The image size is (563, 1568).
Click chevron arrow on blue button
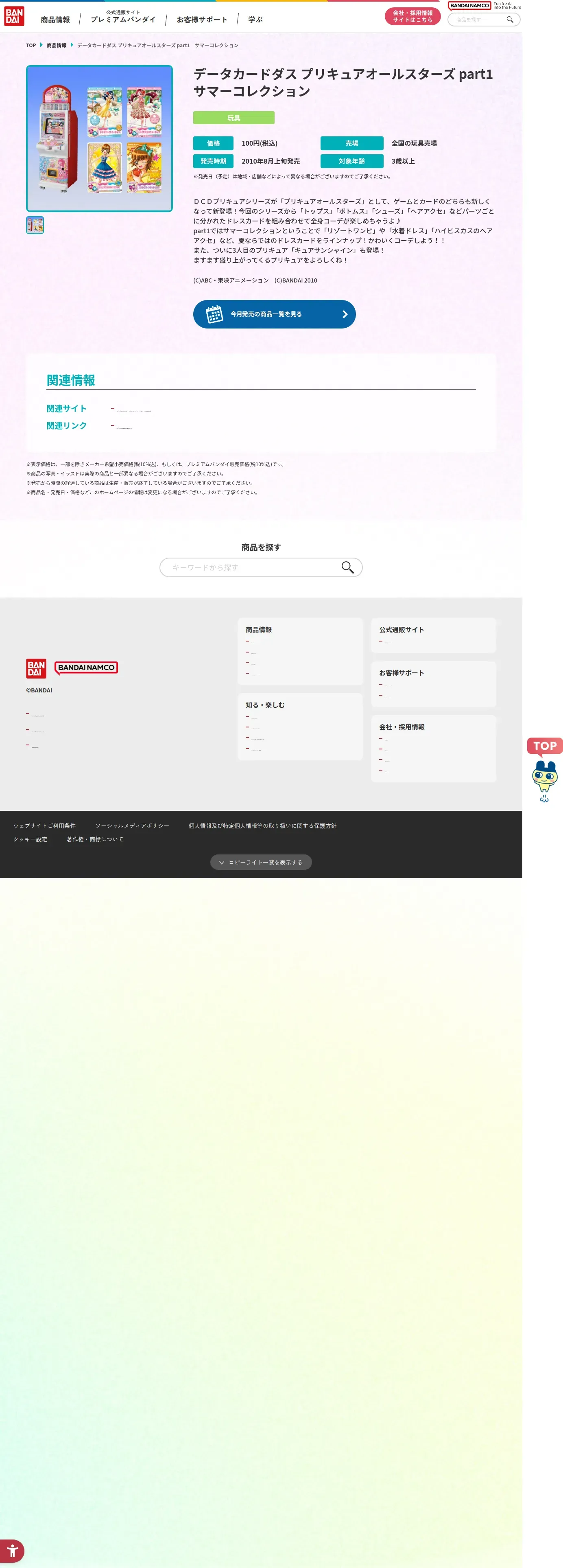(345, 314)
